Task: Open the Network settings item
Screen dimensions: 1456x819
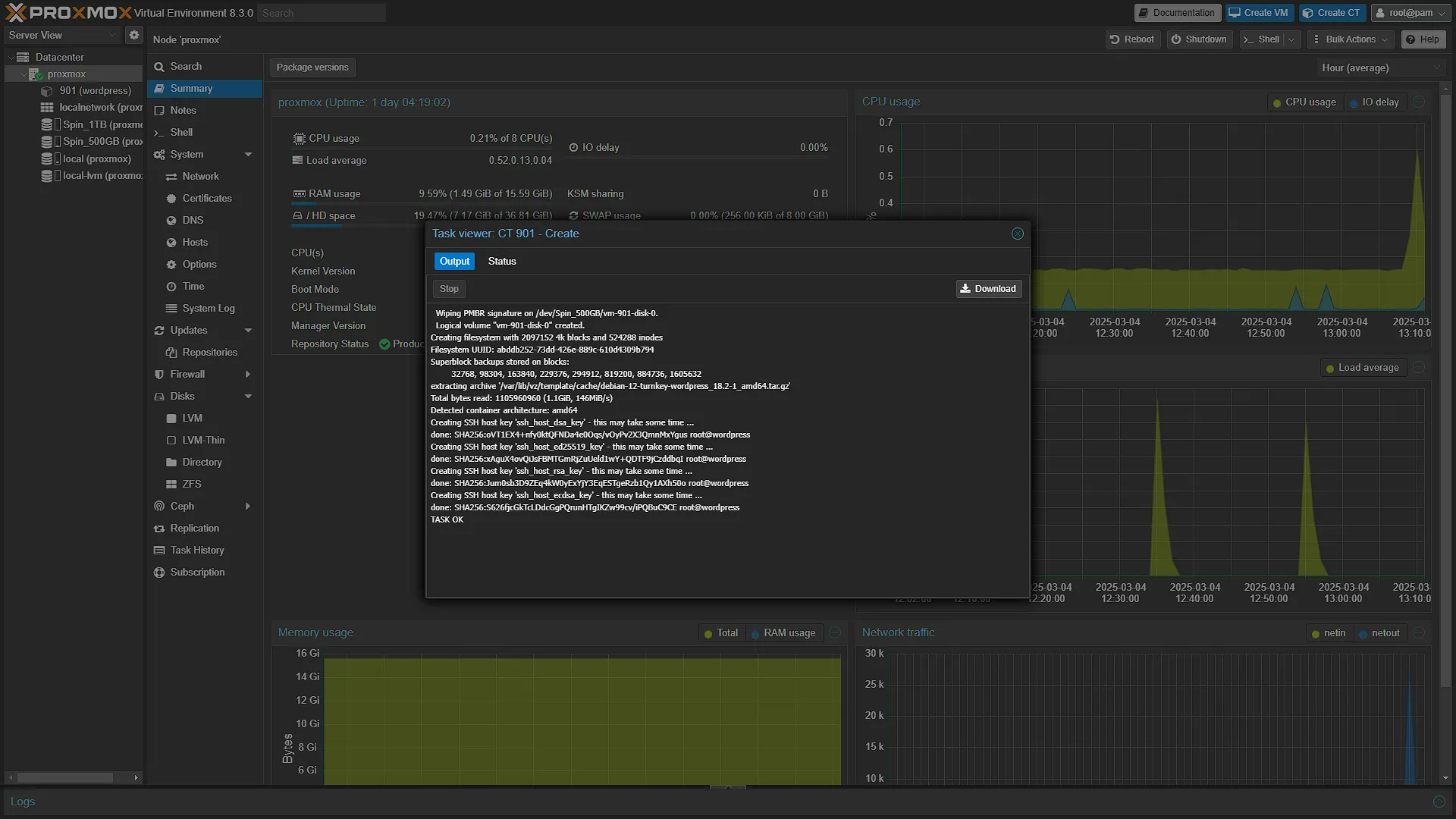Action: pyautogui.click(x=205, y=177)
